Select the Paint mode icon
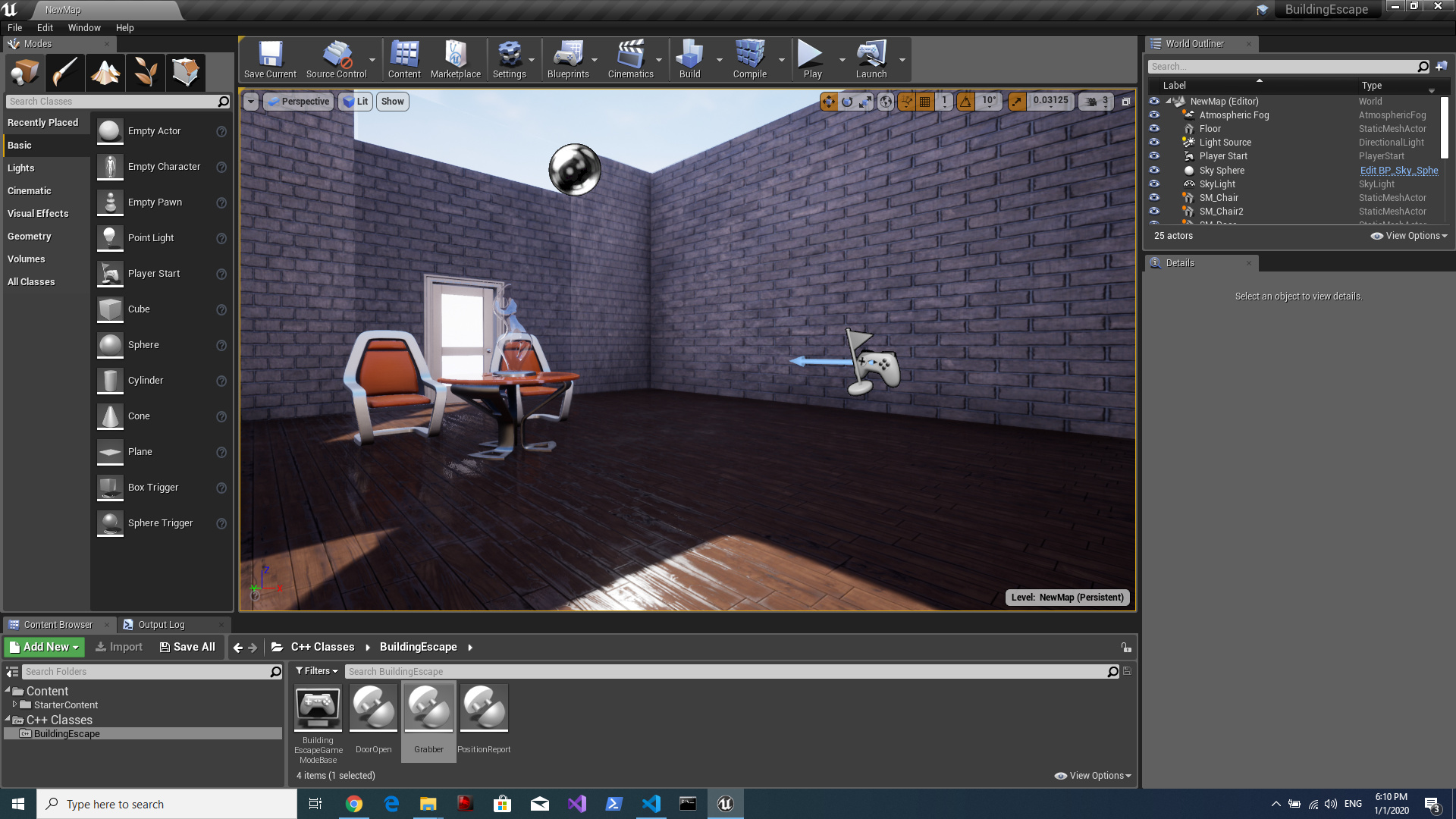 click(x=64, y=73)
